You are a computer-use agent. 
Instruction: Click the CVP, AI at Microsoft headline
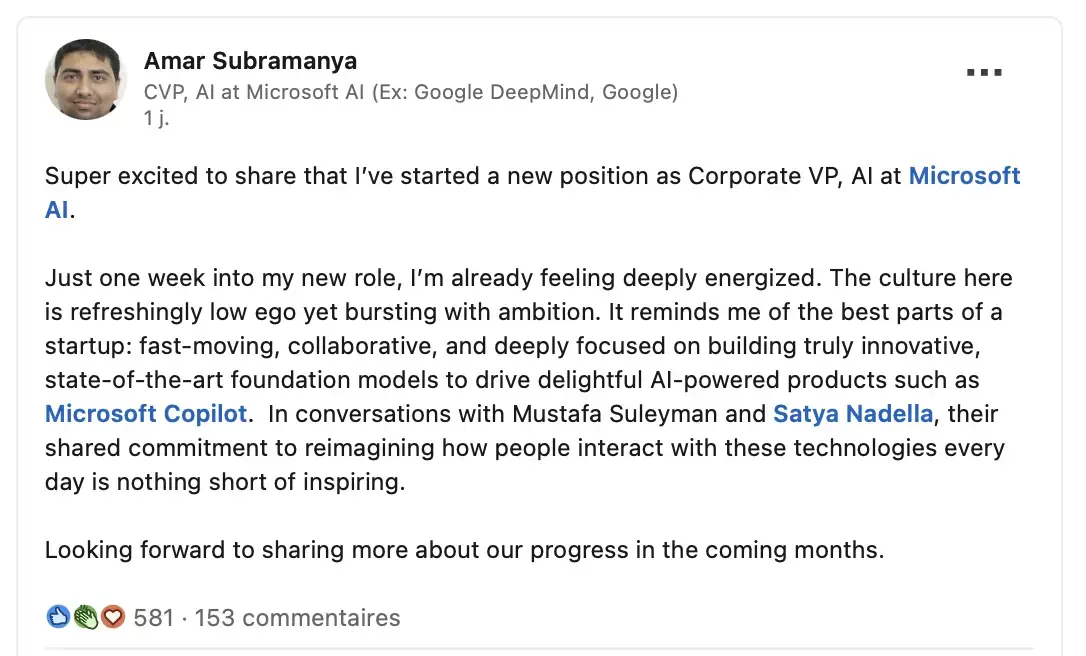click(411, 92)
